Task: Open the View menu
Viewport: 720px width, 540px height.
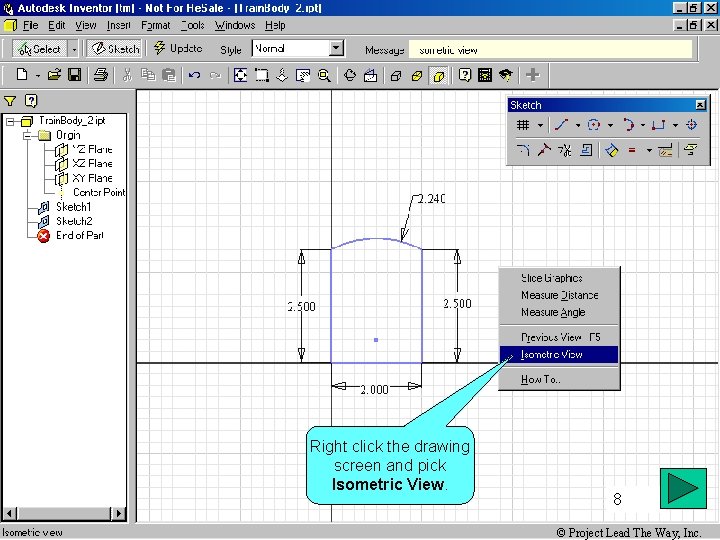Action: (x=86, y=25)
